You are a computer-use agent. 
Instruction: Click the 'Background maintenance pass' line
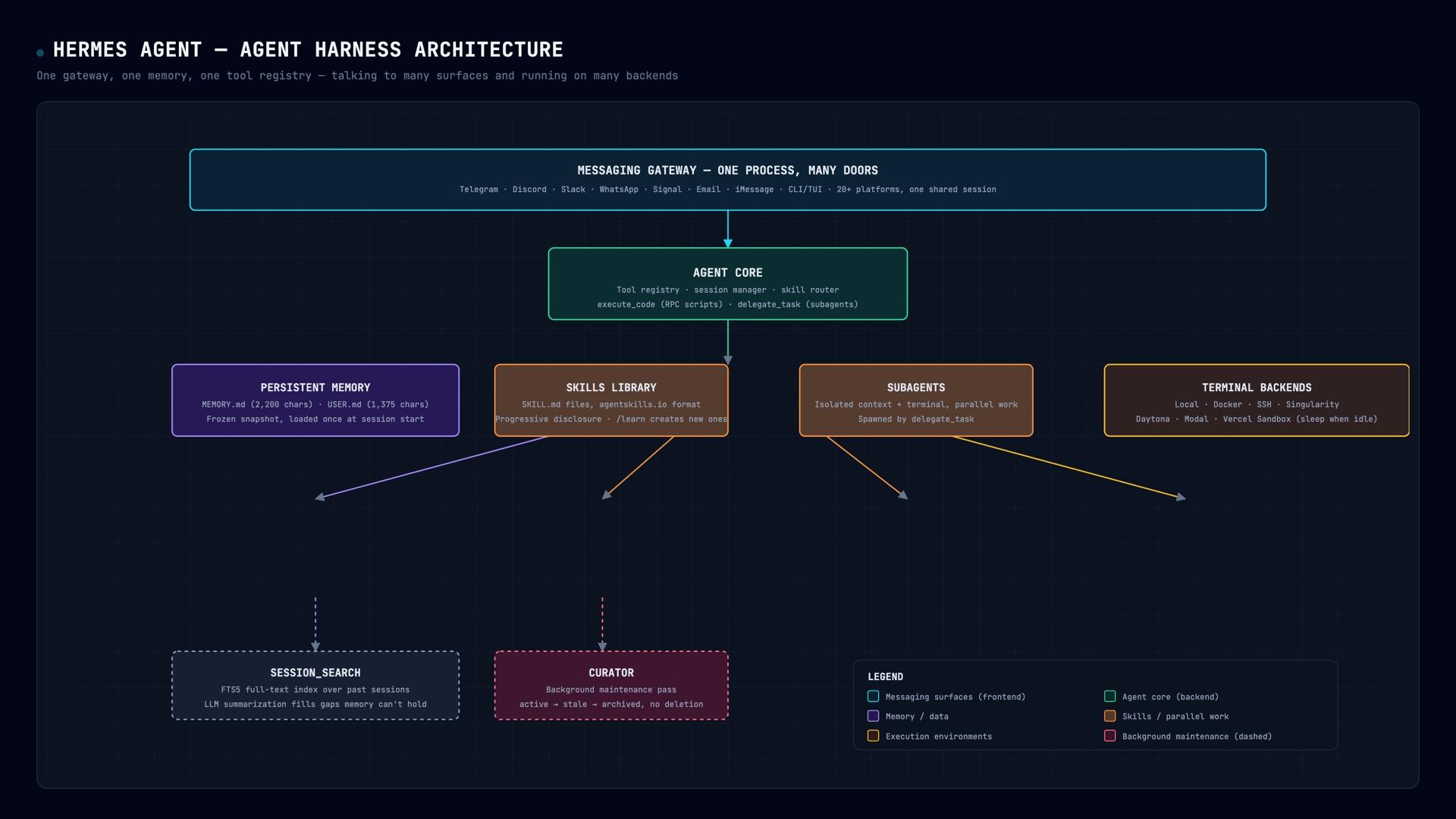611,690
